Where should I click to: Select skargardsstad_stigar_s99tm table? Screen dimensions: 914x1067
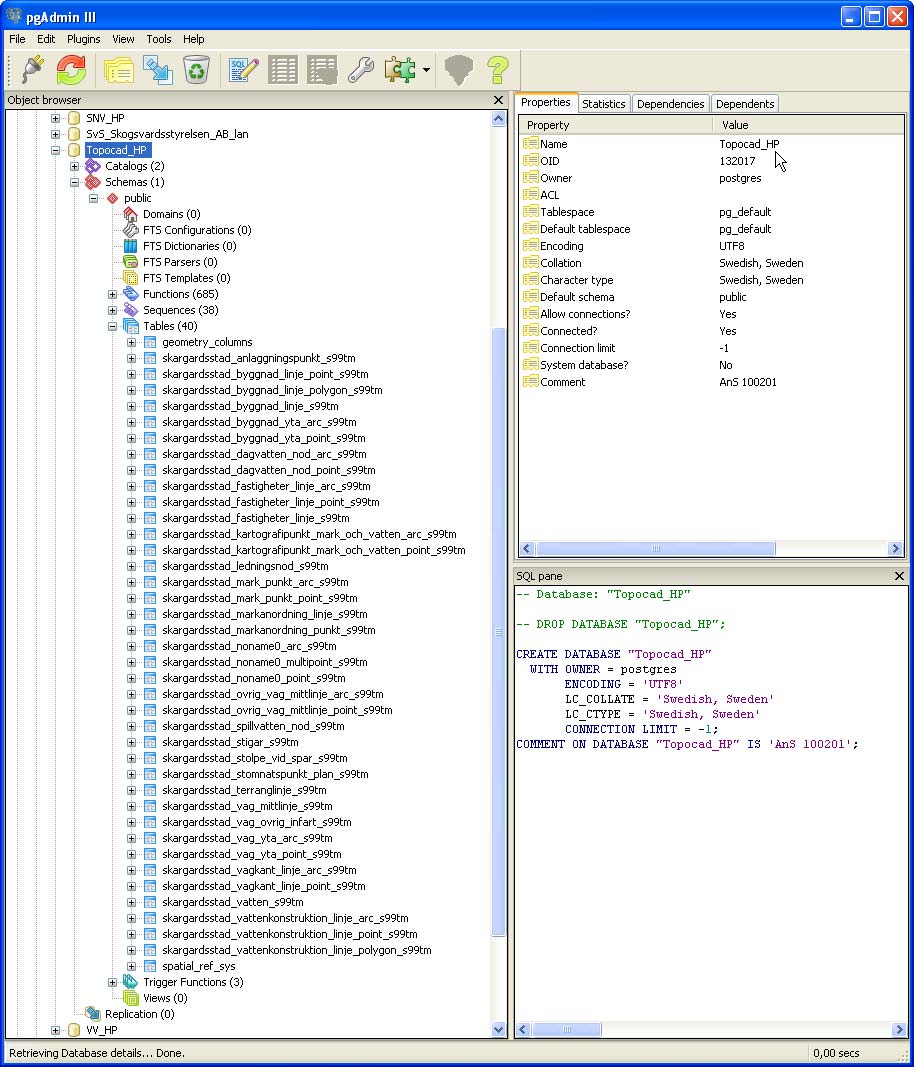tap(229, 742)
